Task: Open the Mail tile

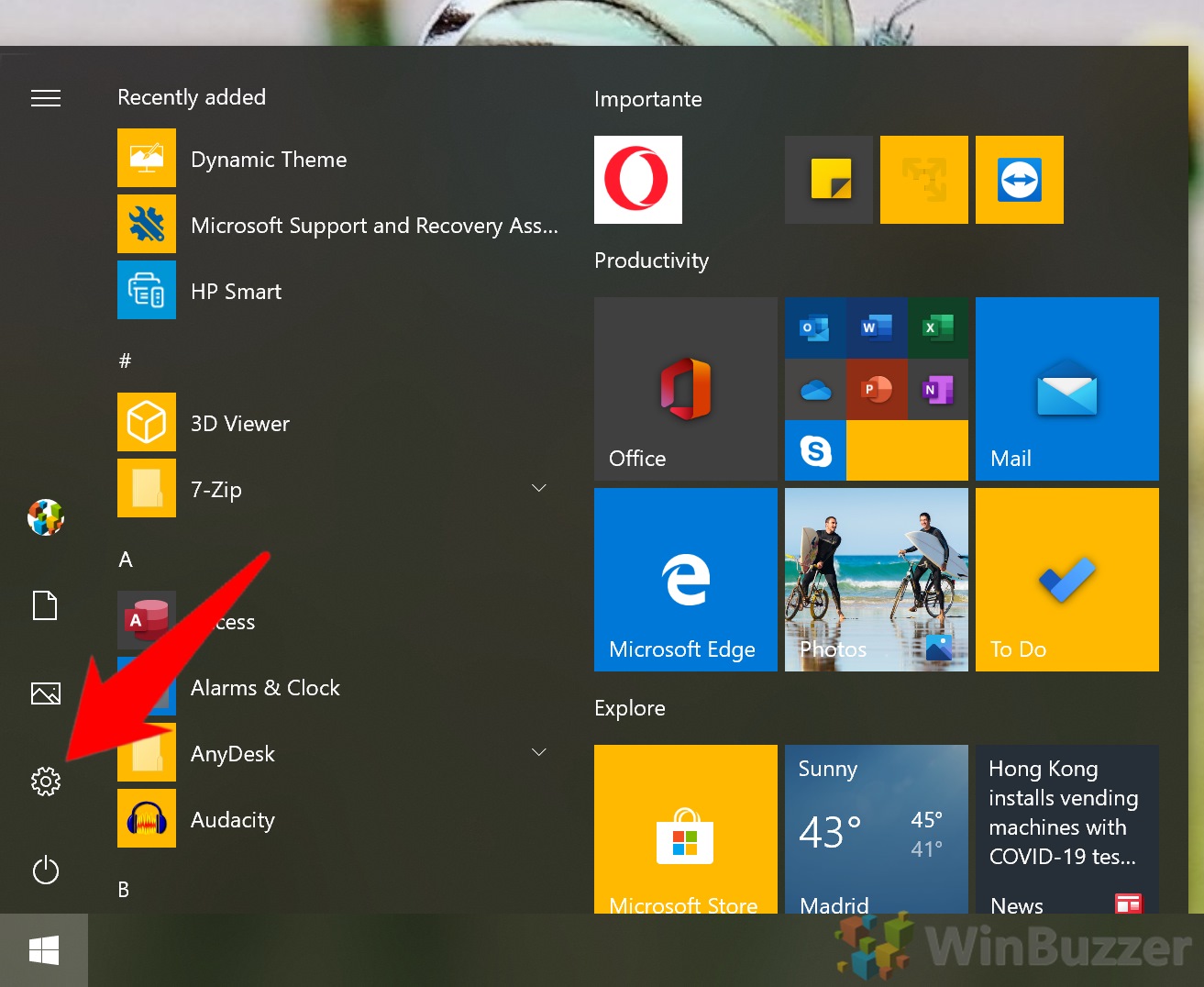Action: coord(1067,389)
